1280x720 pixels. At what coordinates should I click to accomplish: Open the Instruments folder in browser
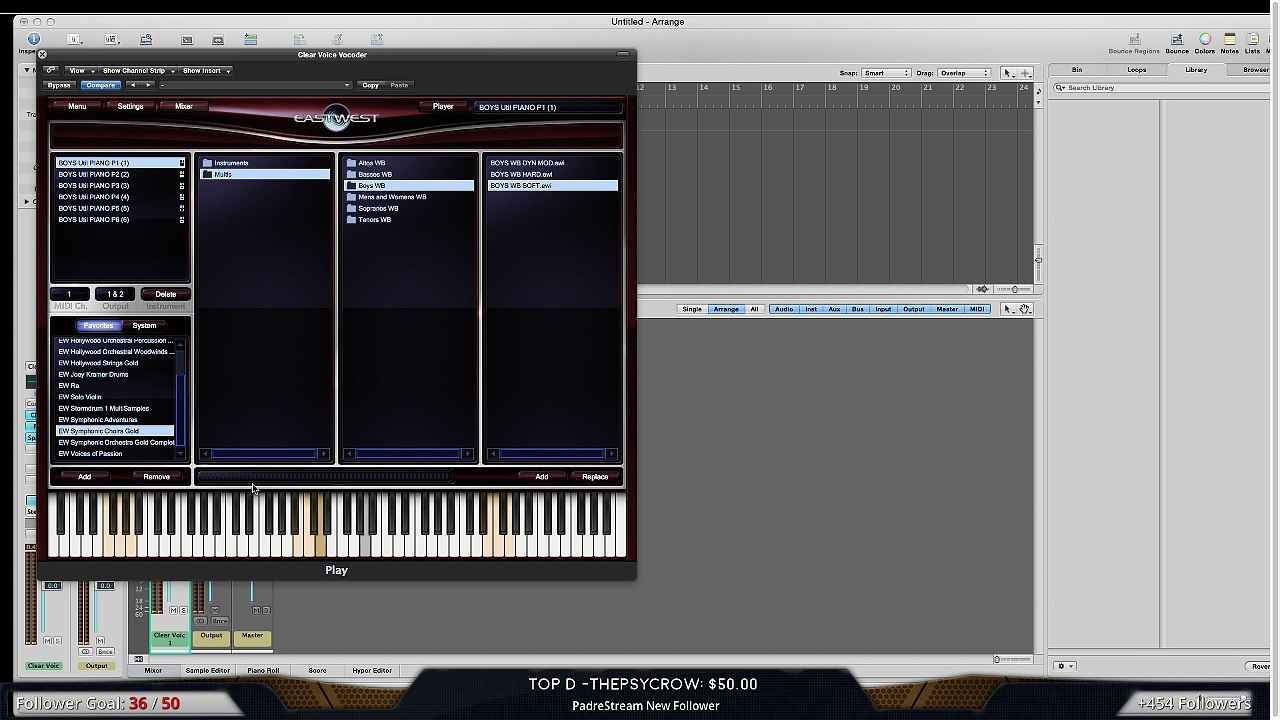click(266, 163)
